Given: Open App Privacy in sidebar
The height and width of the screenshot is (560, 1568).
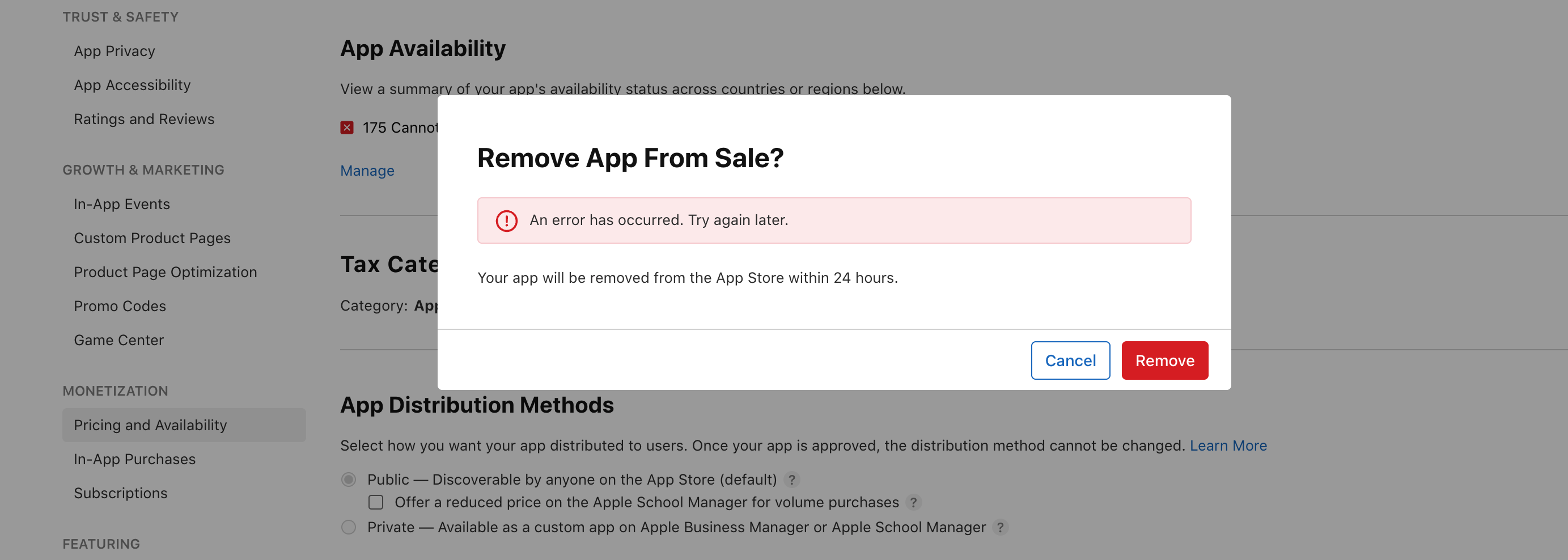Looking at the screenshot, I should coord(115,51).
